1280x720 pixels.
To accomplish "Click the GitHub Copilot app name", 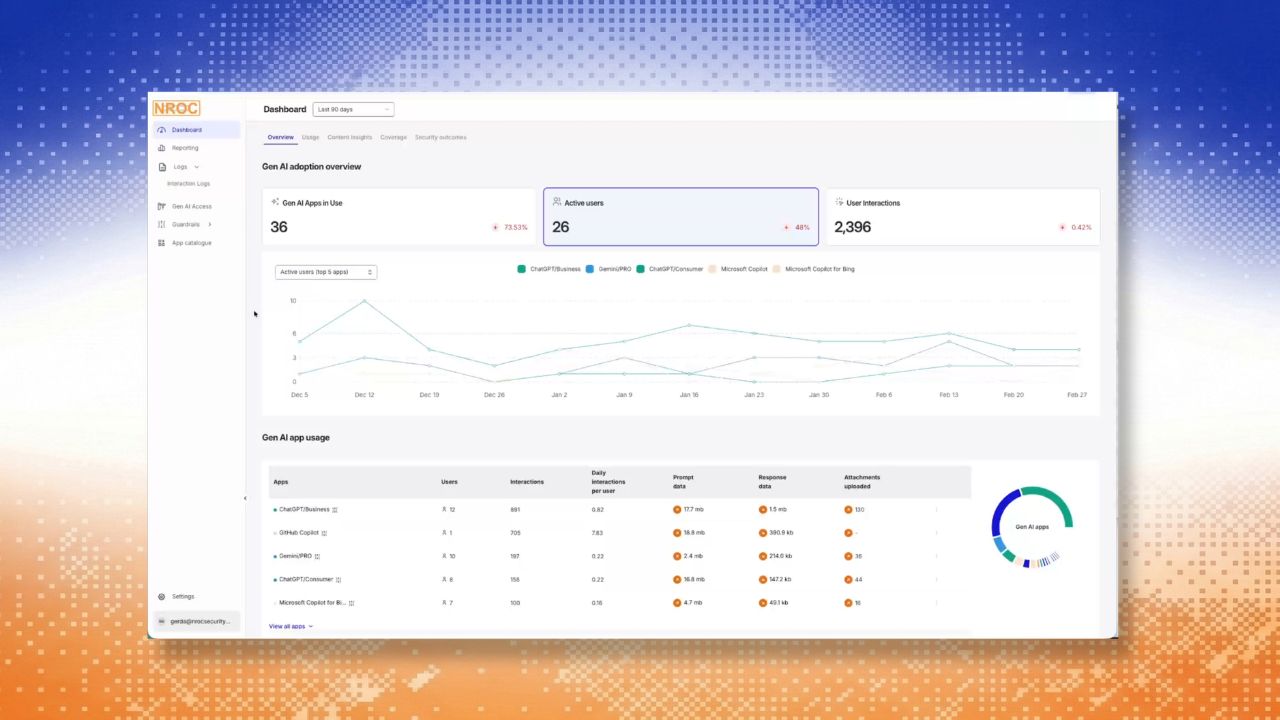I will [x=299, y=533].
